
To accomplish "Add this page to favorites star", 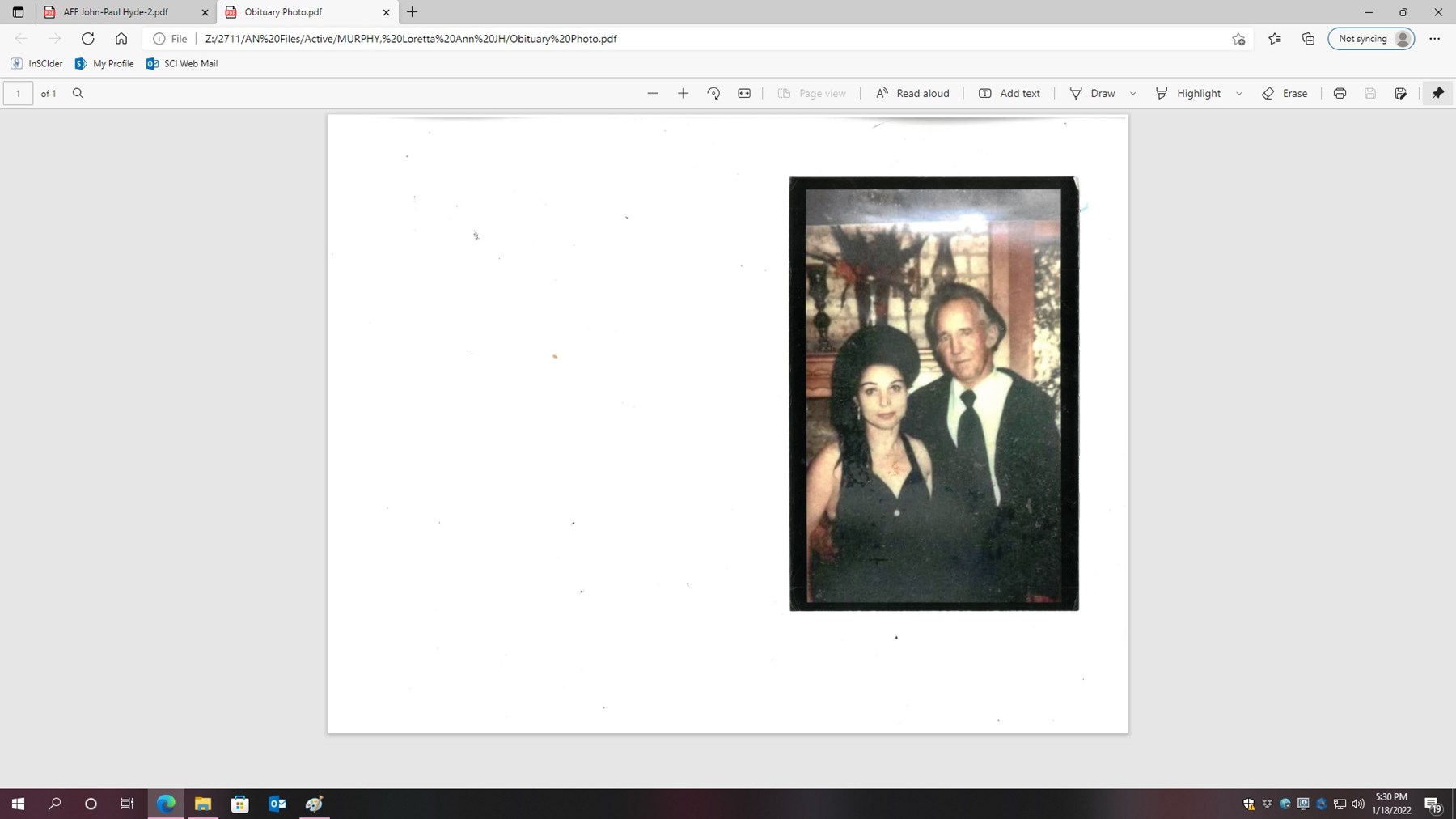I will pos(1238,39).
